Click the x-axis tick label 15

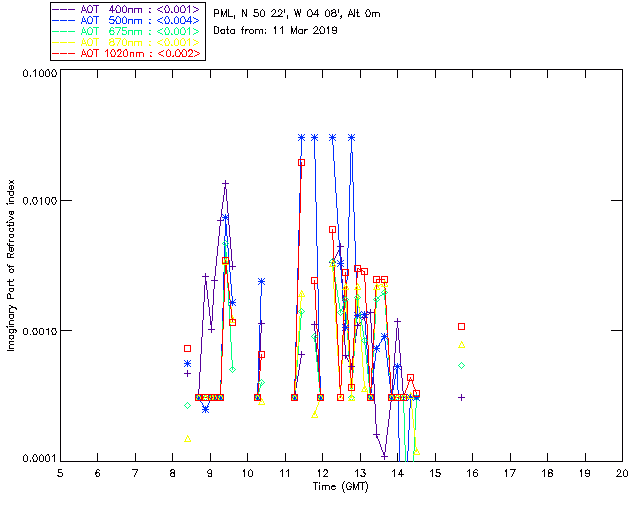[x=435, y=473]
